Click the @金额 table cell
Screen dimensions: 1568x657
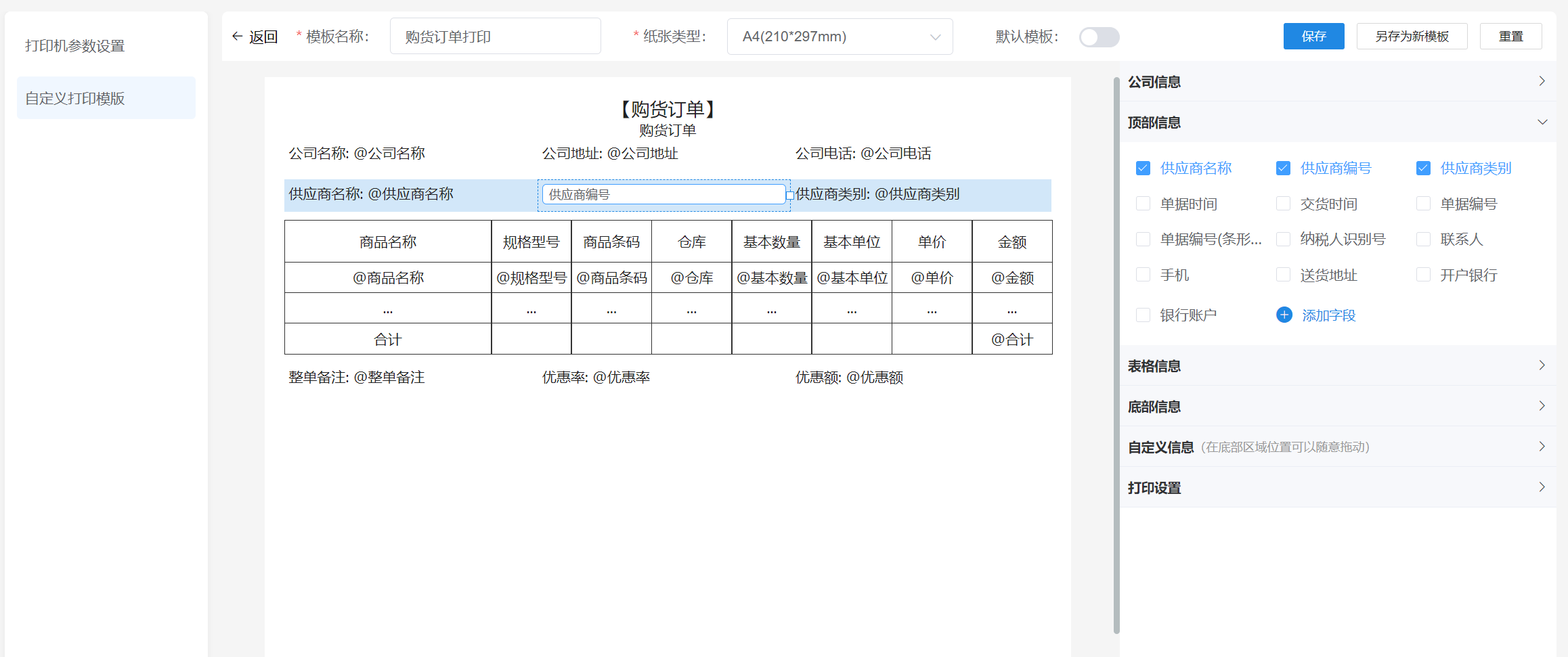pyautogui.click(x=1012, y=277)
